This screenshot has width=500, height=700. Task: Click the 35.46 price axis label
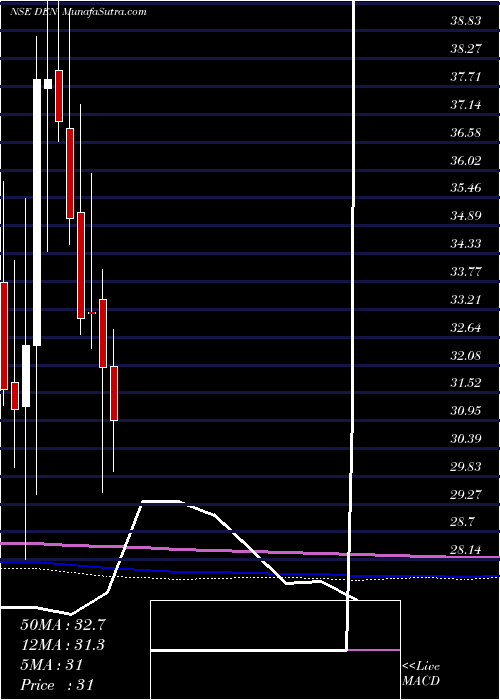coord(466,188)
